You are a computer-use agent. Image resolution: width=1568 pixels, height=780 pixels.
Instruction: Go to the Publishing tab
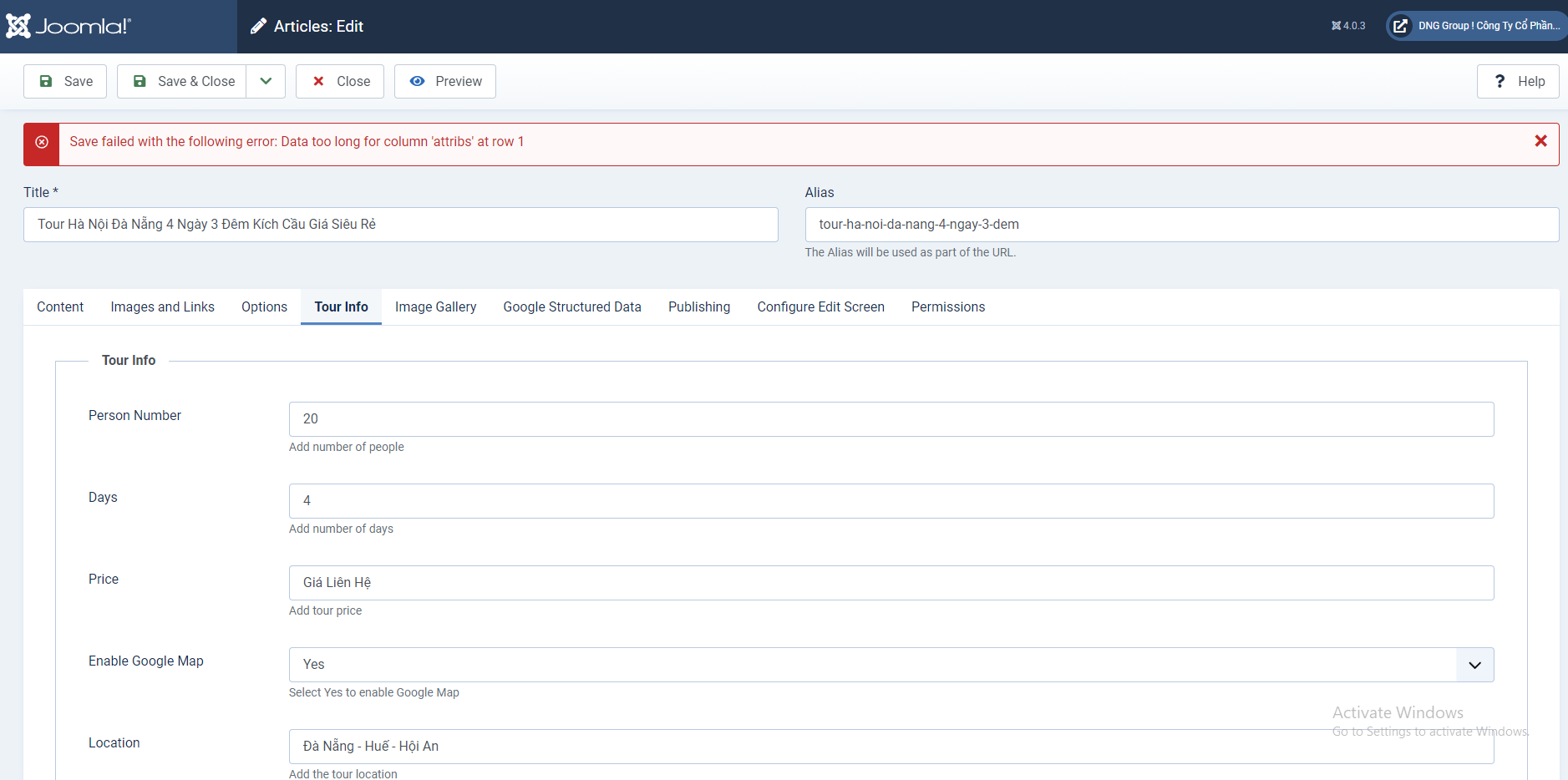(x=698, y=306)
